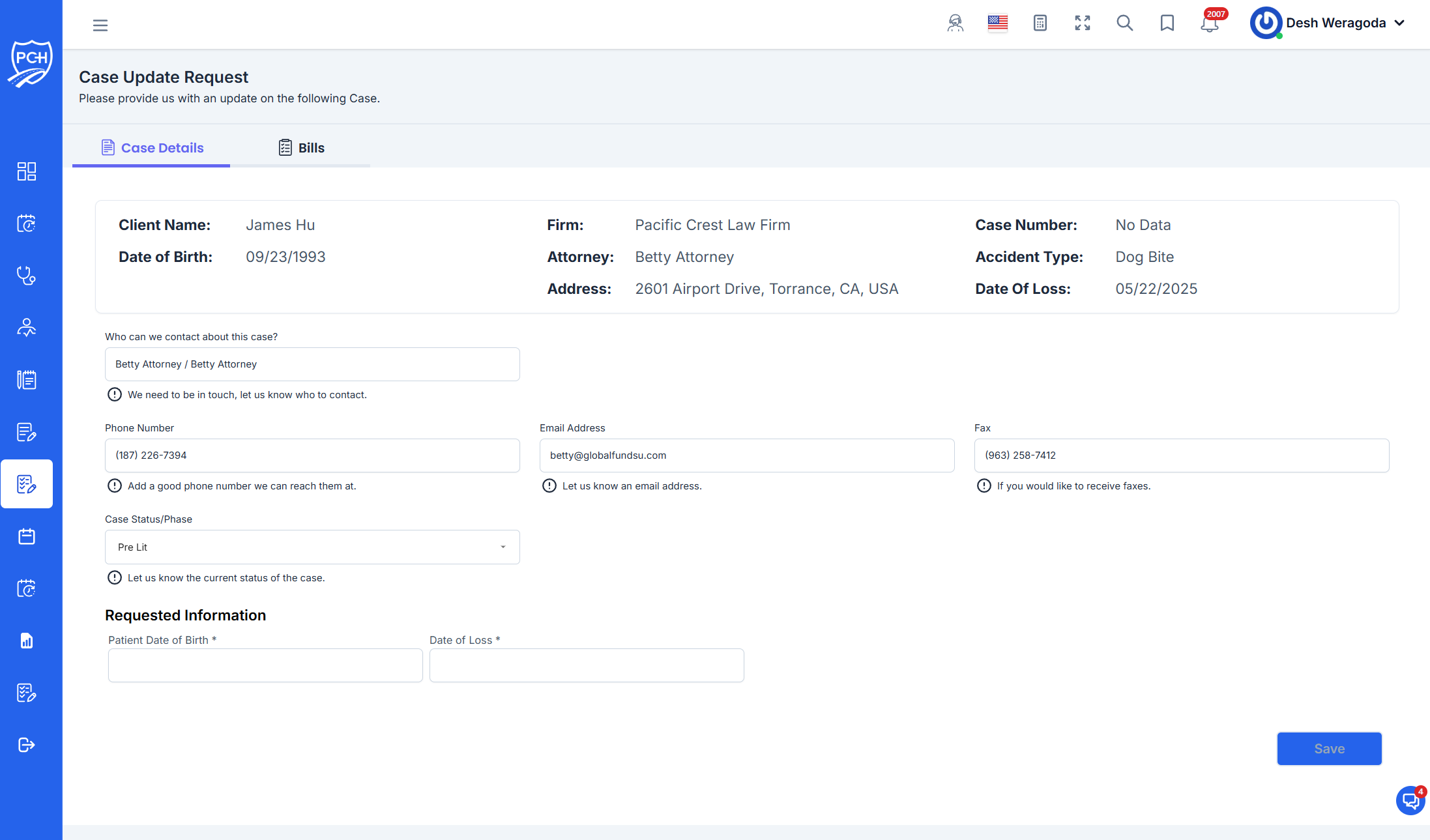
Task: Click the bar chart report icon in sidebar
Action: pos(26,641)
